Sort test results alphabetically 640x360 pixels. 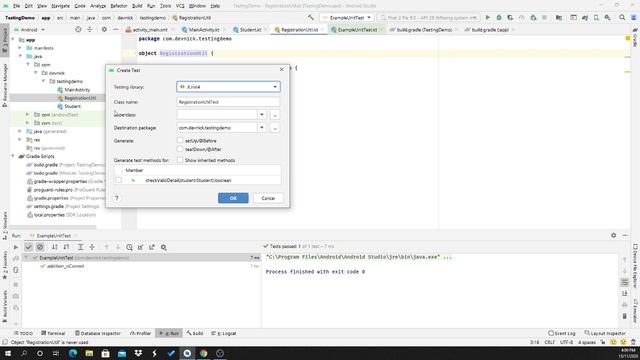click(54, 247)
